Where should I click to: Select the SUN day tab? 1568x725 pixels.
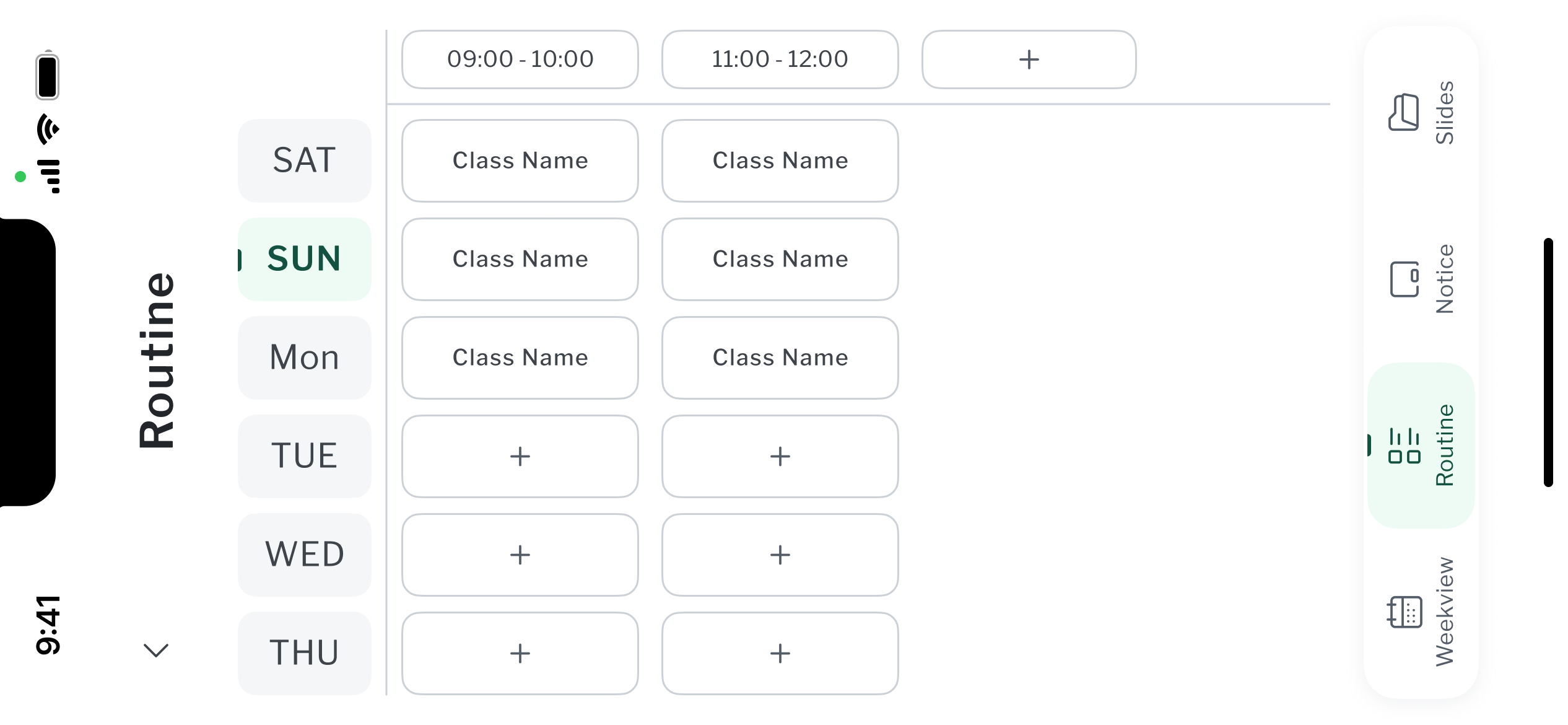[x=303, y=259]
